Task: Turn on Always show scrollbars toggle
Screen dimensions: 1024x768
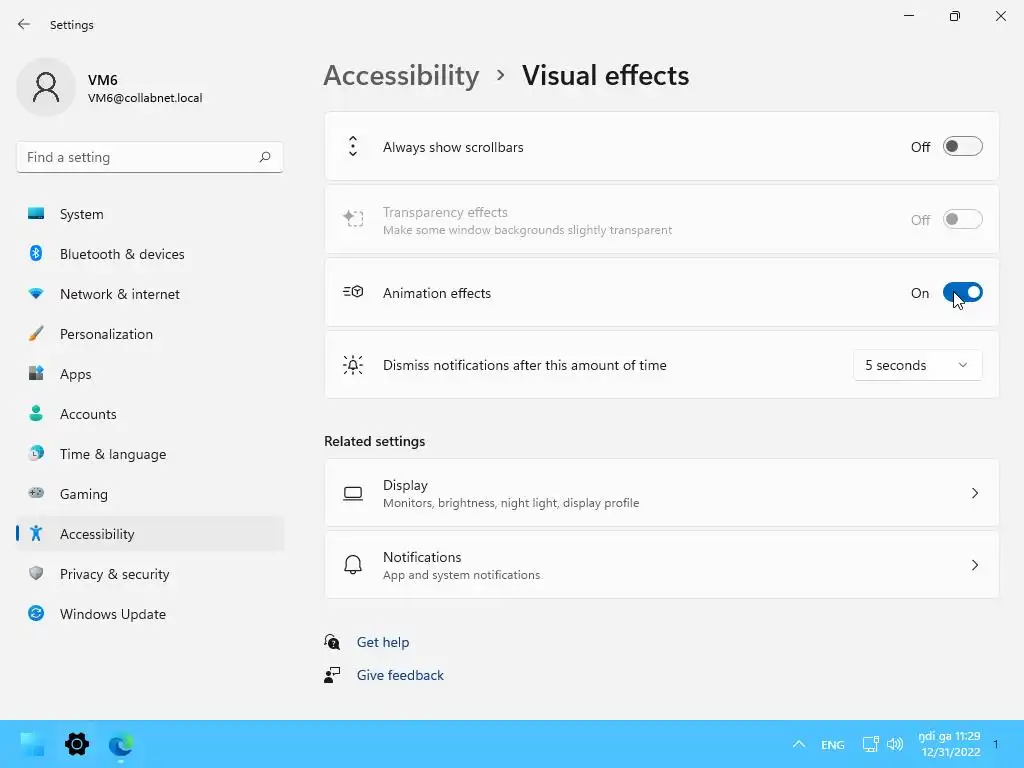Action: point(962,147)
